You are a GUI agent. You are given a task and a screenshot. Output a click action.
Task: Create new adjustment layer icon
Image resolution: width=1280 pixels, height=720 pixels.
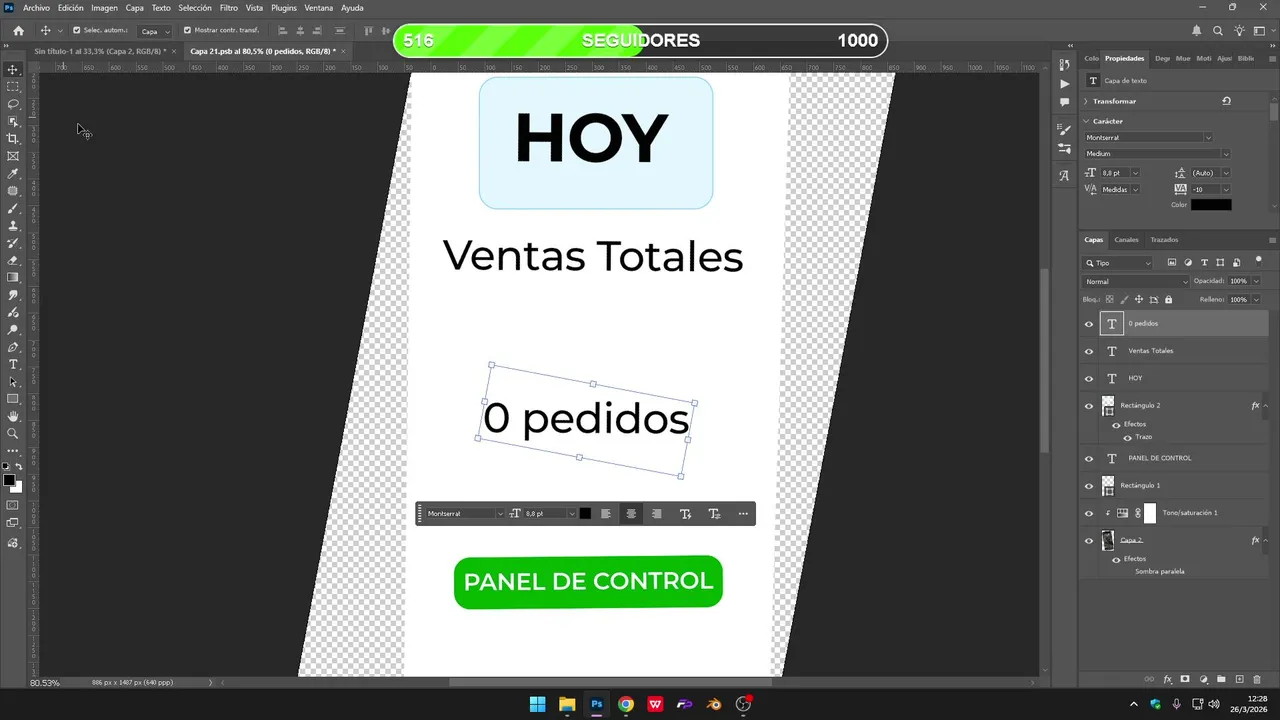(1204, 680)
